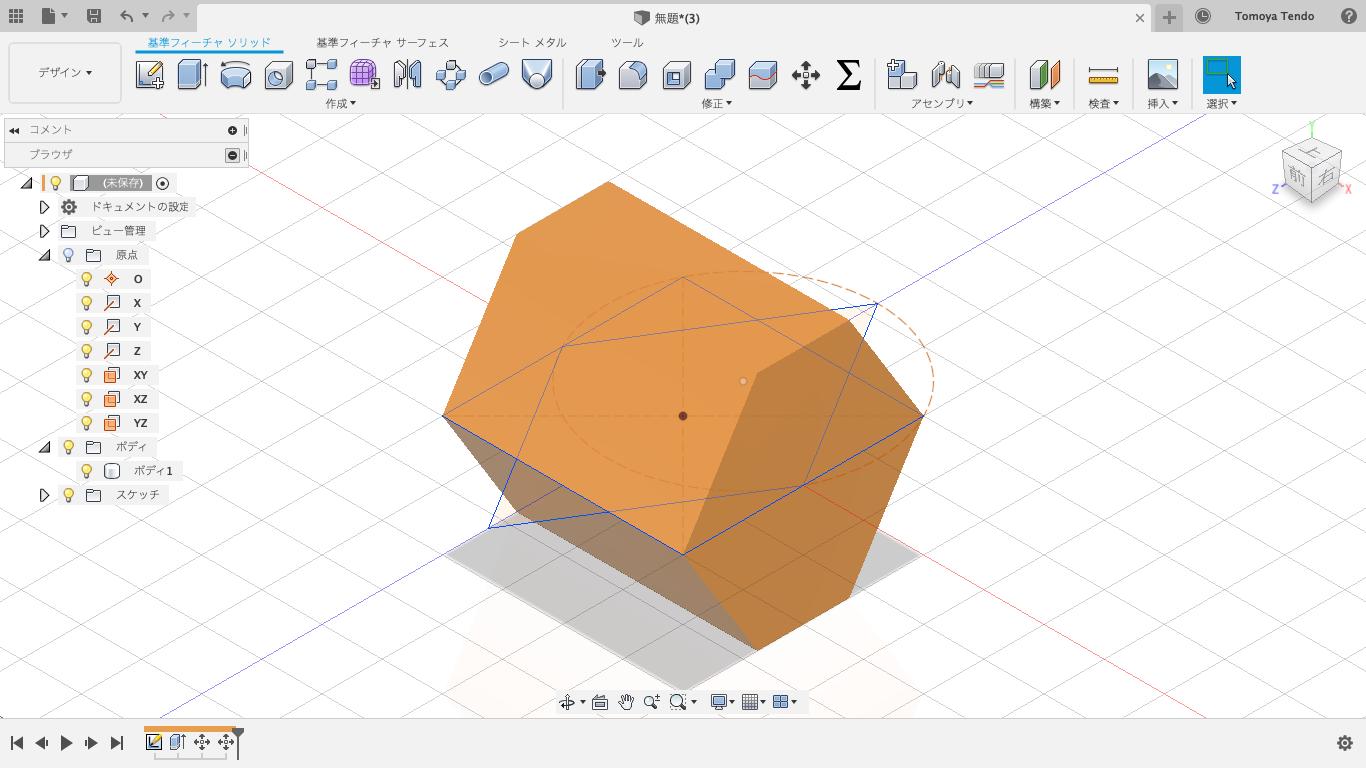The width and height of the screenshot is (1366, 768).
Task: Open timeline settings gear
Action: click(1345, 743)
